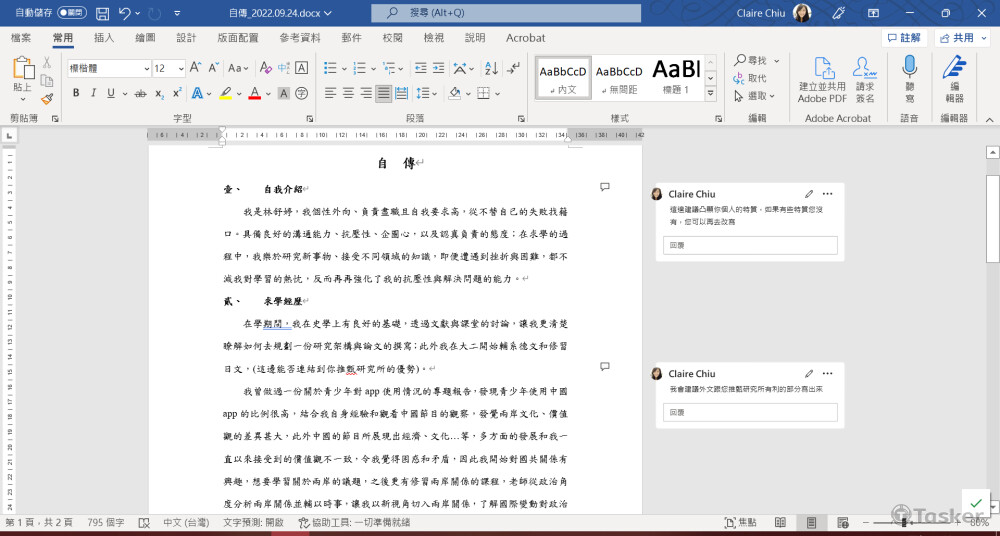This screenshot has height=536, width=1000.
Task: Click the 聽寫 microphone dictation icon
Action: click(x=909, y=80)
